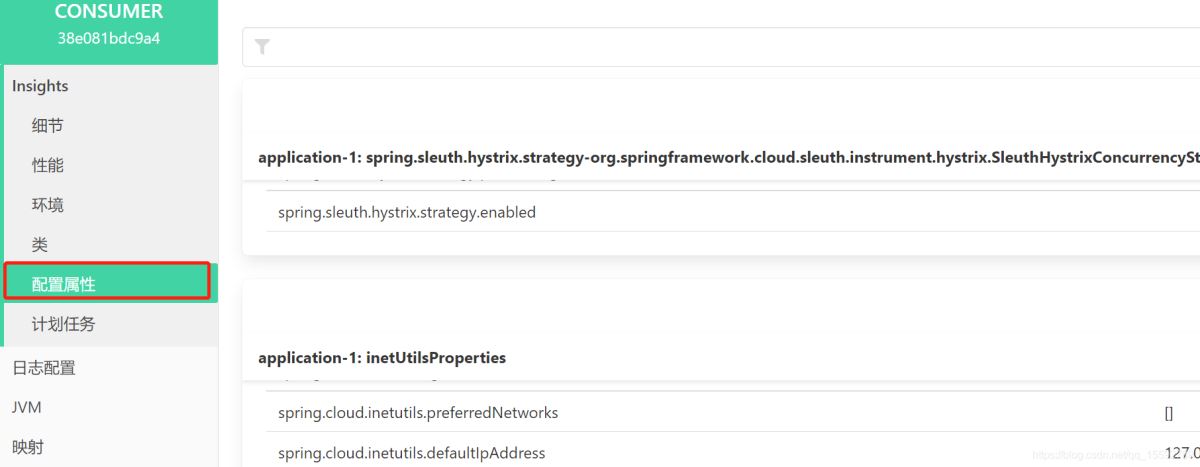Screen dimensions: 1200x467
Task: Select the 类 sidebar item
Action: tap(40, 244)
